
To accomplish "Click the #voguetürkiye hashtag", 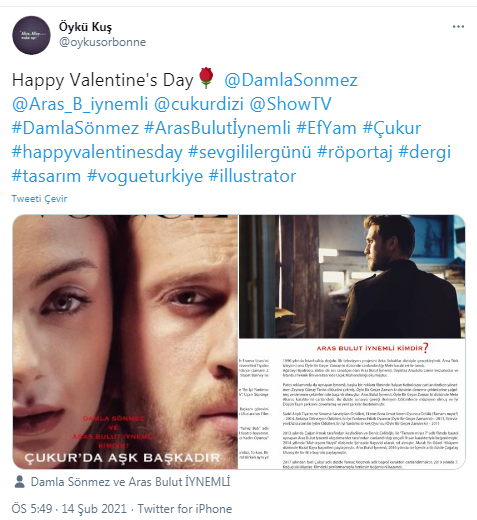I will pyautogui.click(x=145, y=176).
